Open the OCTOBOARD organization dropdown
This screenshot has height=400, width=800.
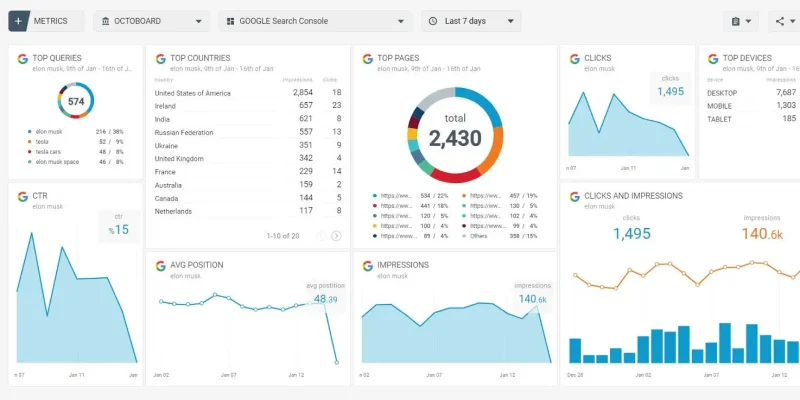pyautogui.click(x=152, y=21)
